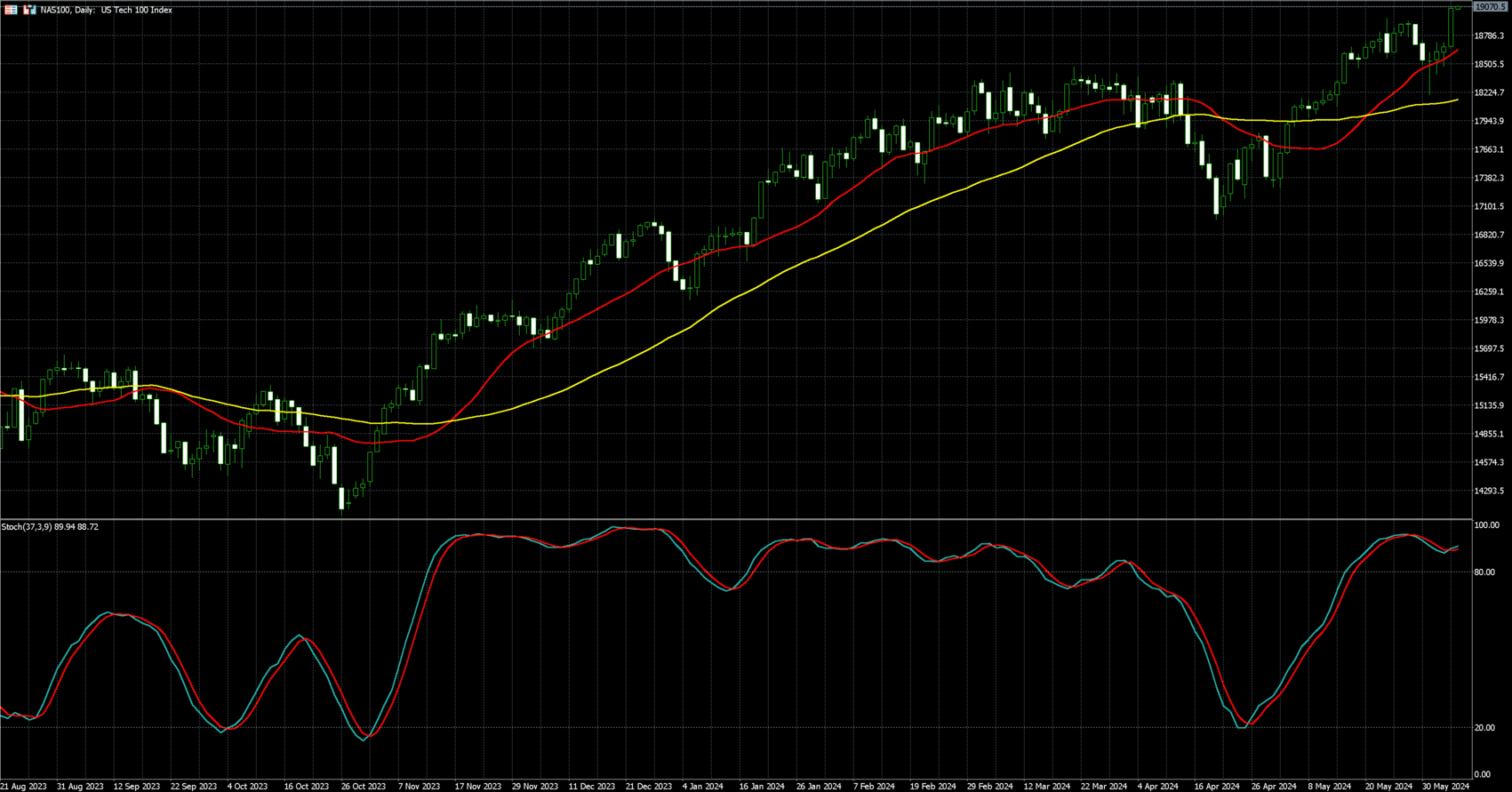
Task: Click the 16539.9 price scale label
Action: point(1489,263)
